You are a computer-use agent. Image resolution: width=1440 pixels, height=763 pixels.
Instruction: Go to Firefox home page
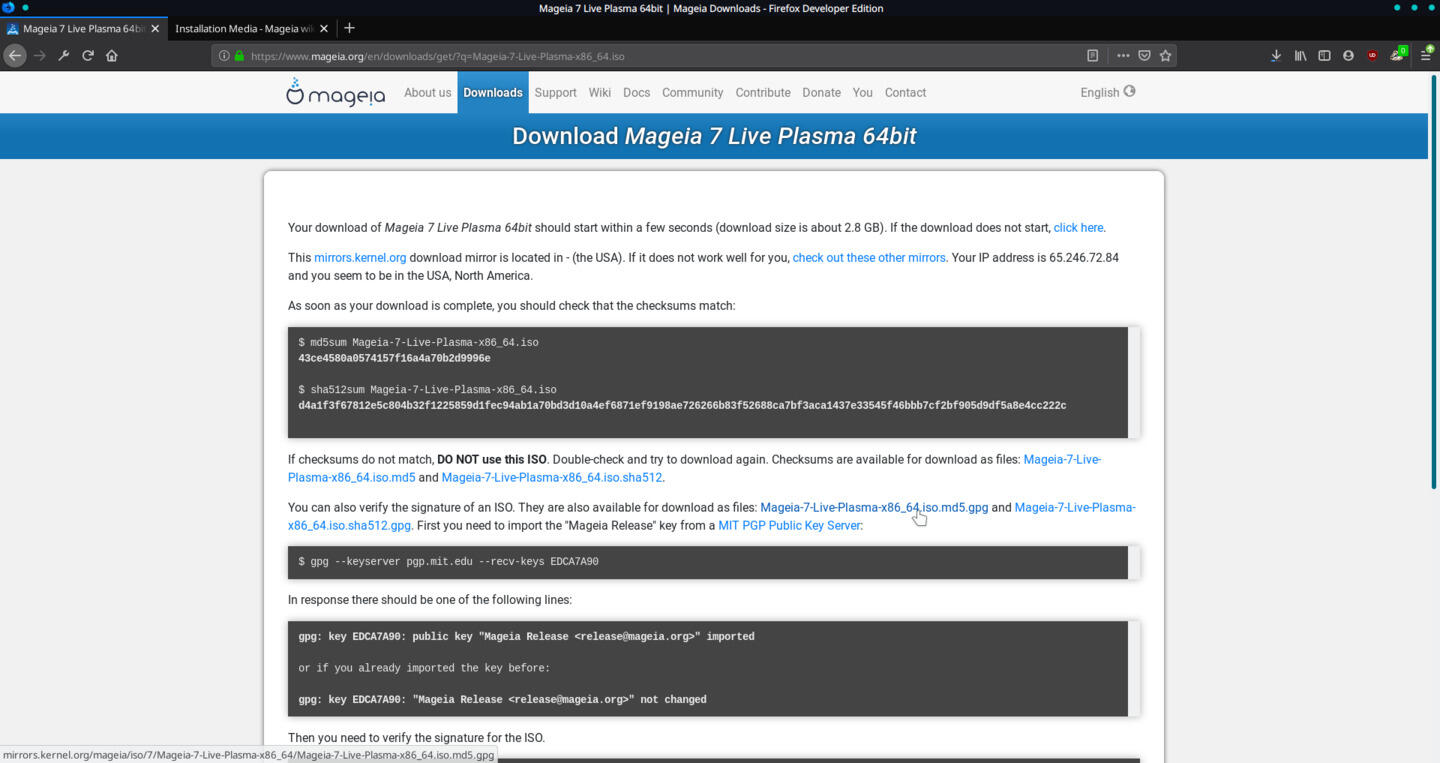(x=112, y=56)
